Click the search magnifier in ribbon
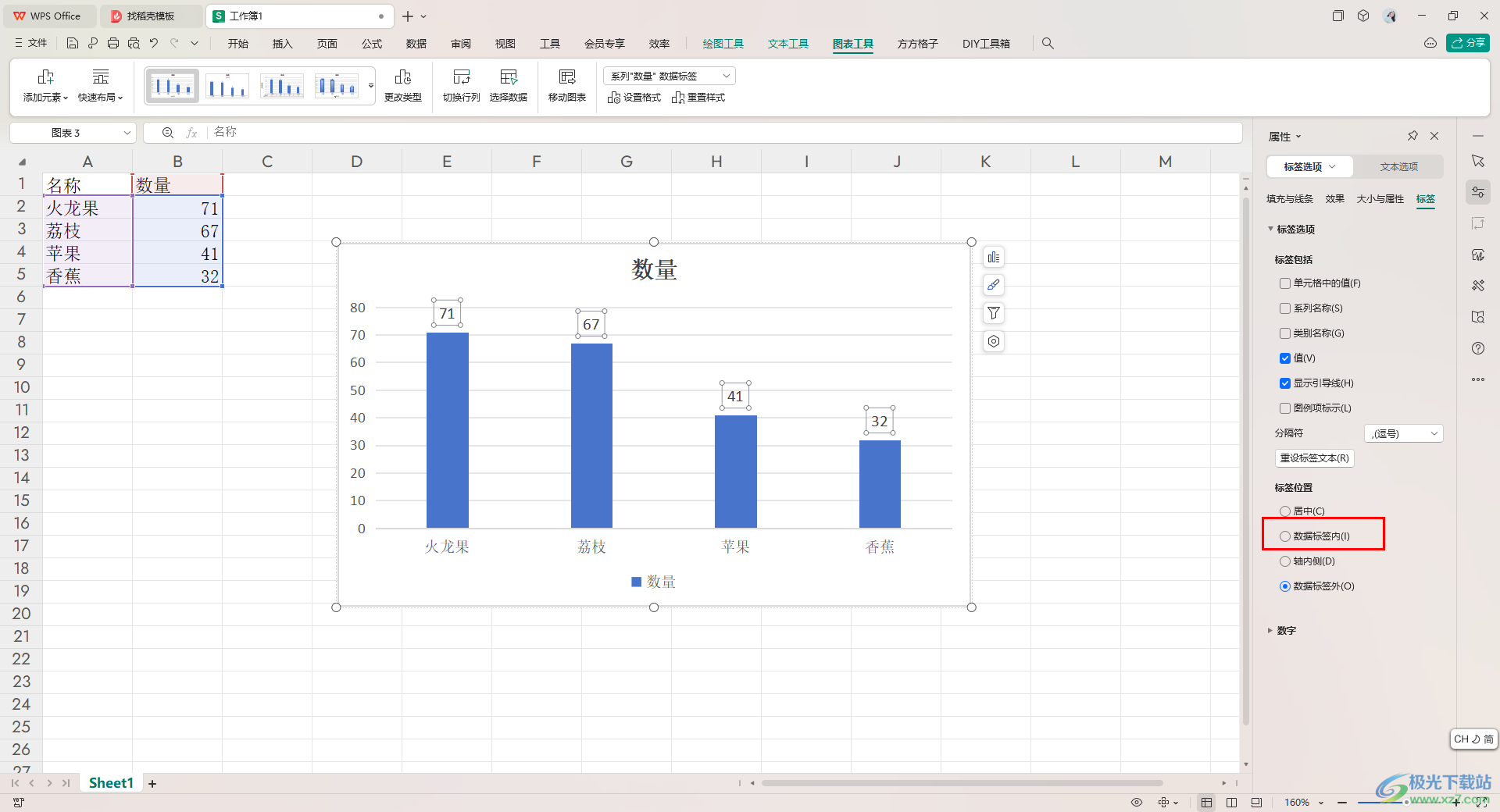The image size is (1500, 812). tap(1048, 44)
